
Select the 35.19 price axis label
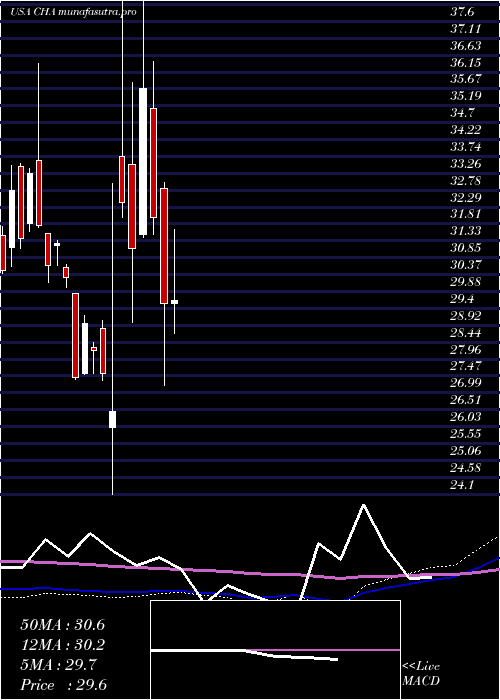466,96
